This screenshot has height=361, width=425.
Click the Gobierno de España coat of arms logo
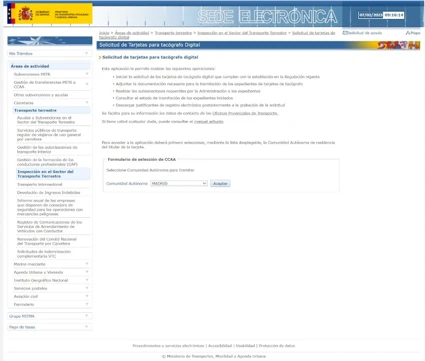[25, 14]
